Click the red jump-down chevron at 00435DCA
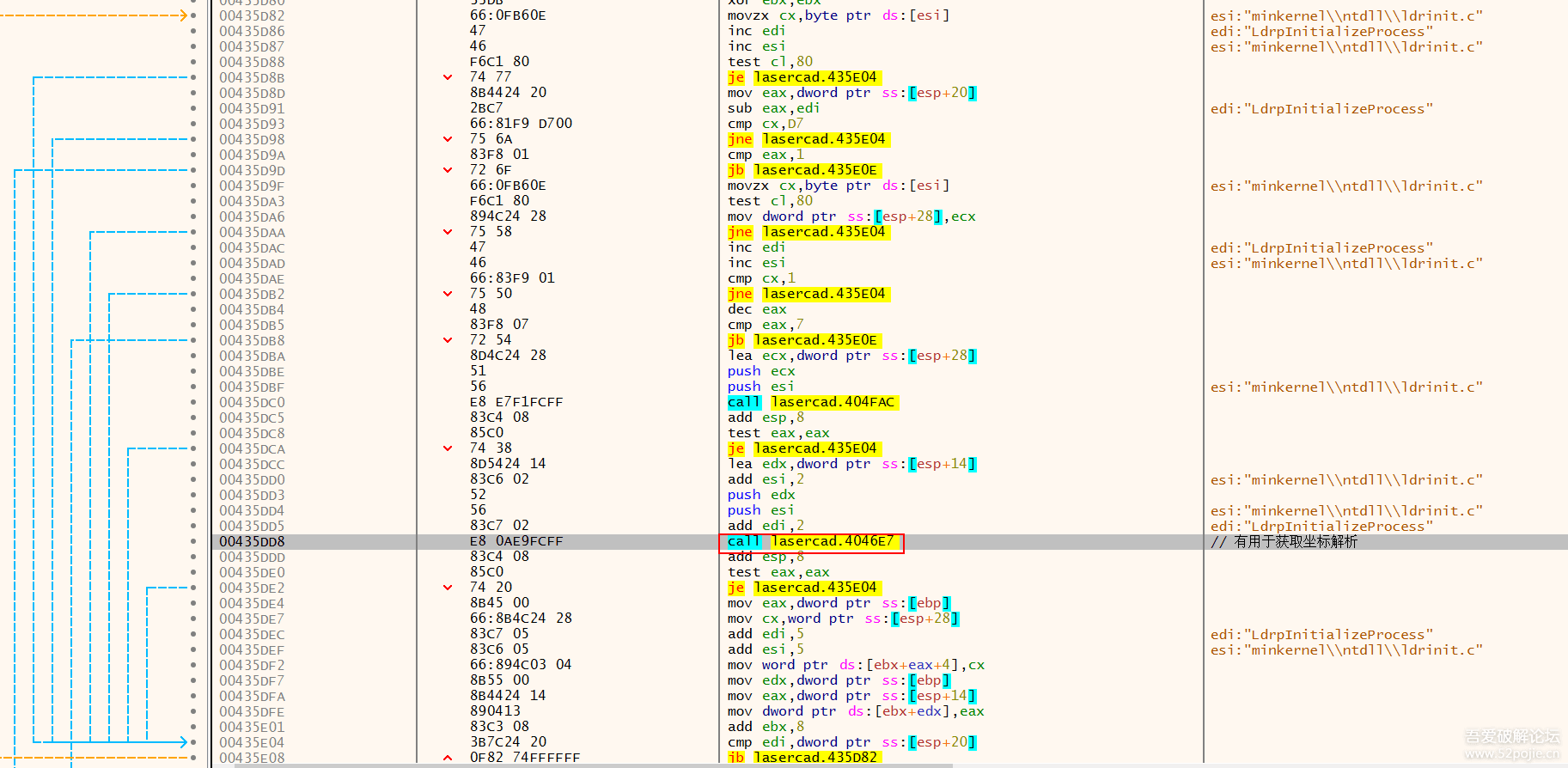Image resolution: width=1568 pixels, height=768 pixels. click(x=448, y=448)
